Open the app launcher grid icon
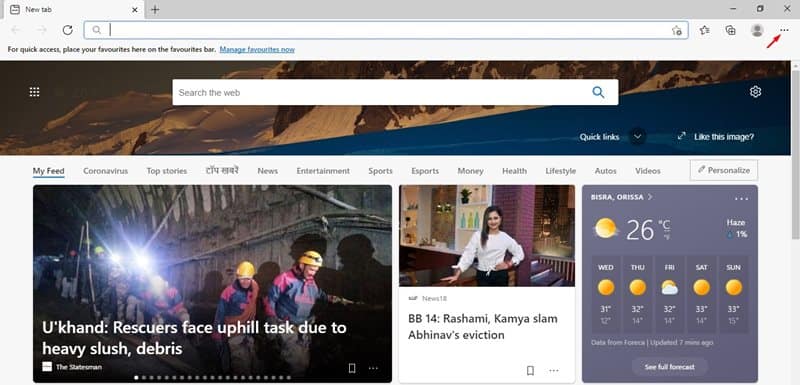The height and width of the screenshot is (385, 800). pyautogui.click(x=34, y=92)
